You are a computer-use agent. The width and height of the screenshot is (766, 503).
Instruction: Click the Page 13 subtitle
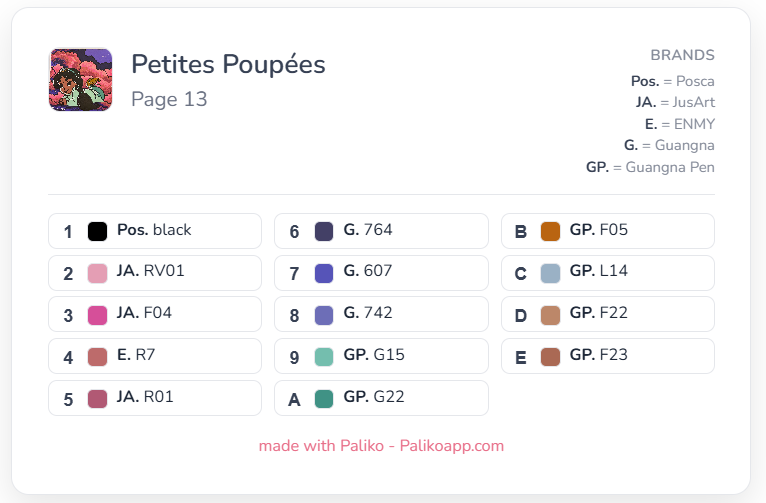(x=169, y=99)
